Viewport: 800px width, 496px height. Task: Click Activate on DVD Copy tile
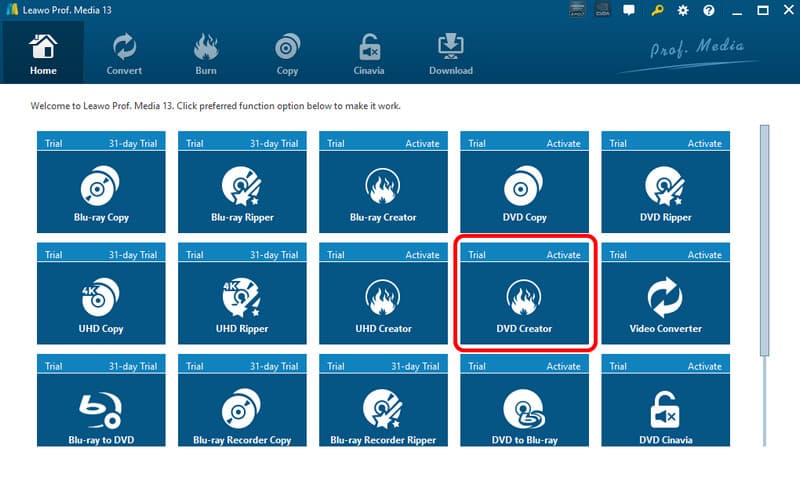pyautogui.click(x=563, y=143)
